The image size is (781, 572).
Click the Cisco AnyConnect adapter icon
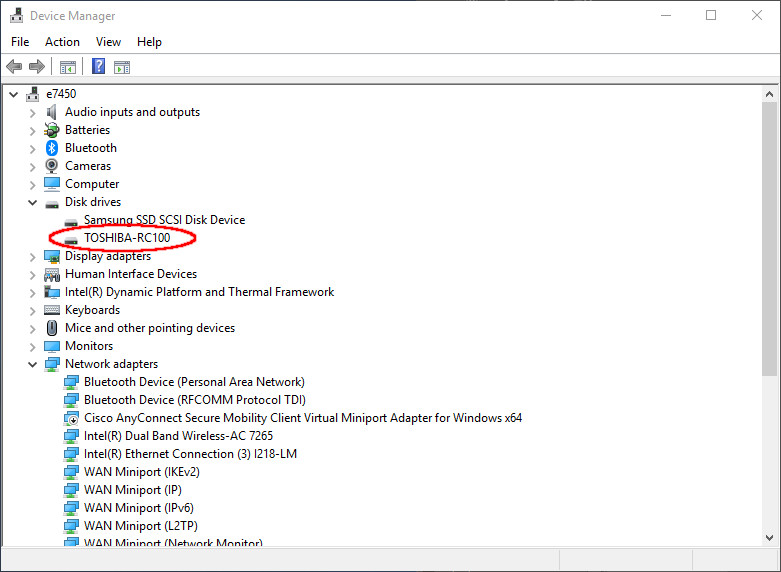coord(71,418)
